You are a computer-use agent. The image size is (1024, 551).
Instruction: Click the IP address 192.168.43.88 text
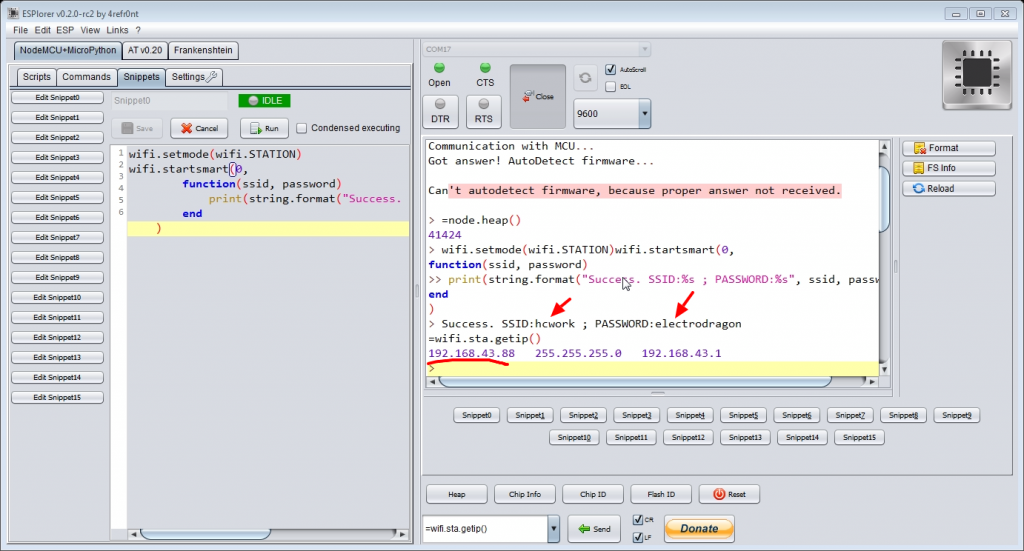point(472,353)
